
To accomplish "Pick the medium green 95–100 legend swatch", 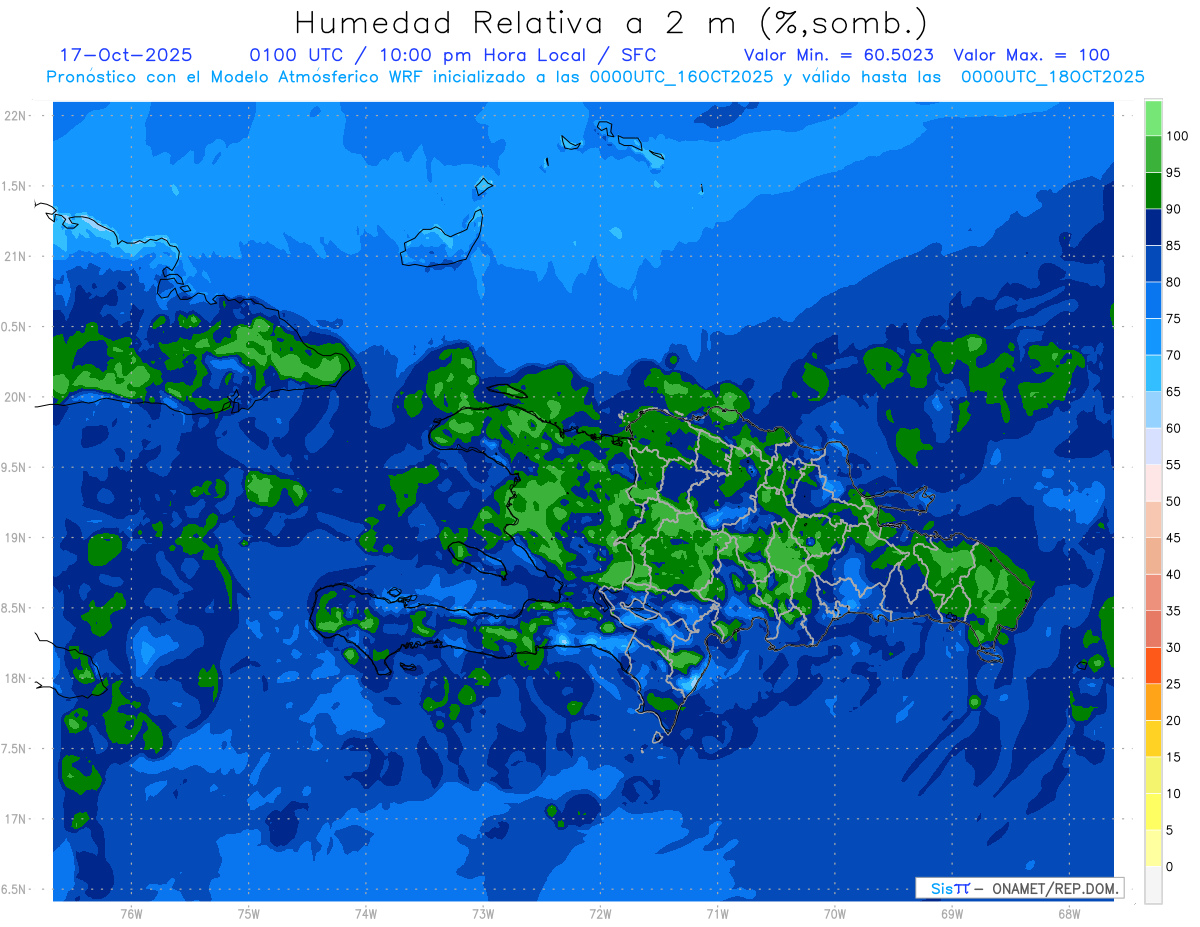I will click(1153, 154).
